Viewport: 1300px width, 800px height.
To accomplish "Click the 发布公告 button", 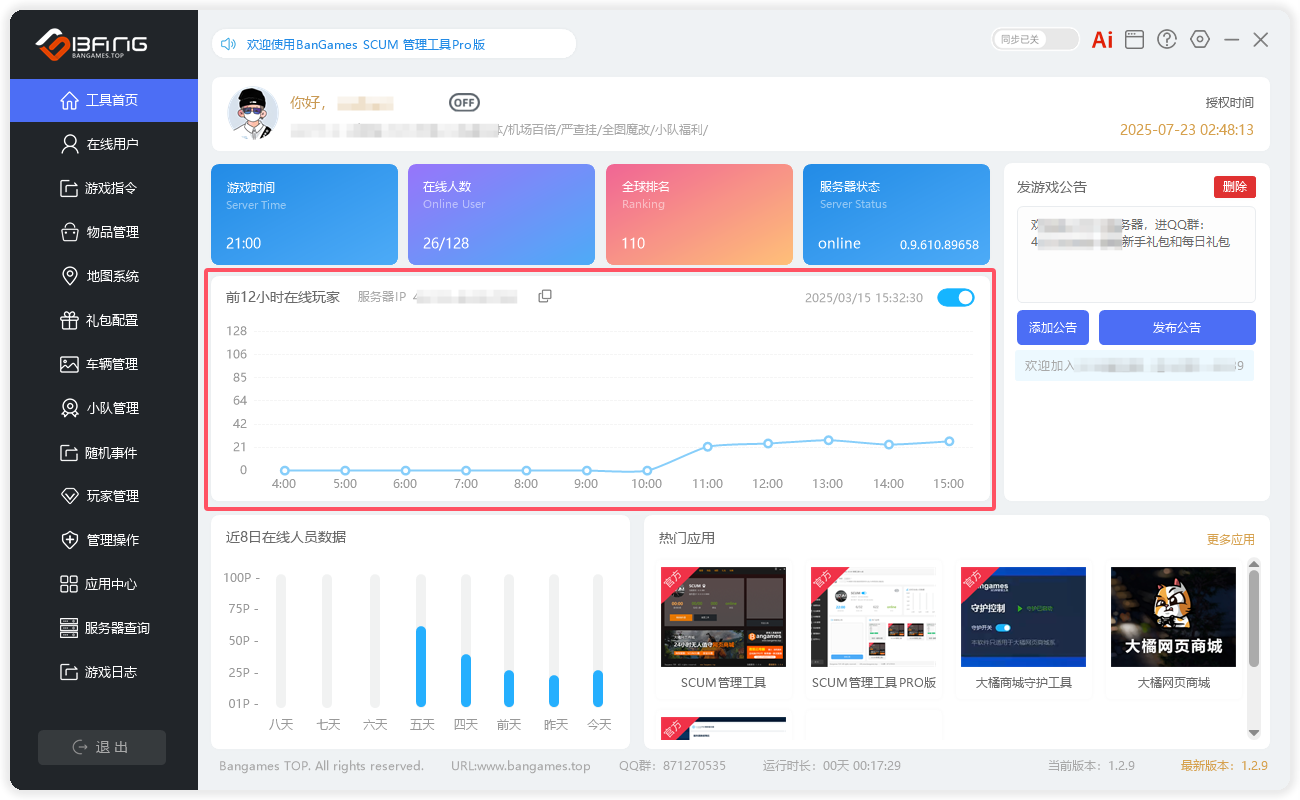I will point(1176,327).
